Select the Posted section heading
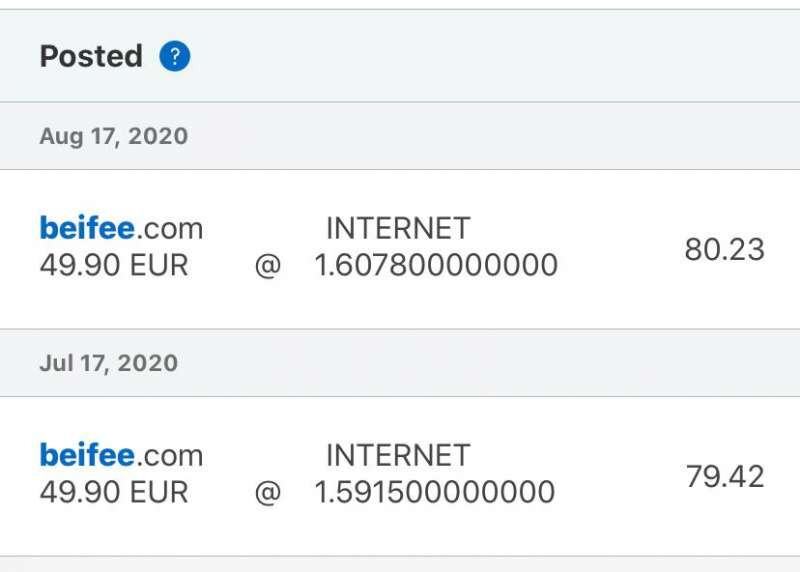 [x=91, y=56]
